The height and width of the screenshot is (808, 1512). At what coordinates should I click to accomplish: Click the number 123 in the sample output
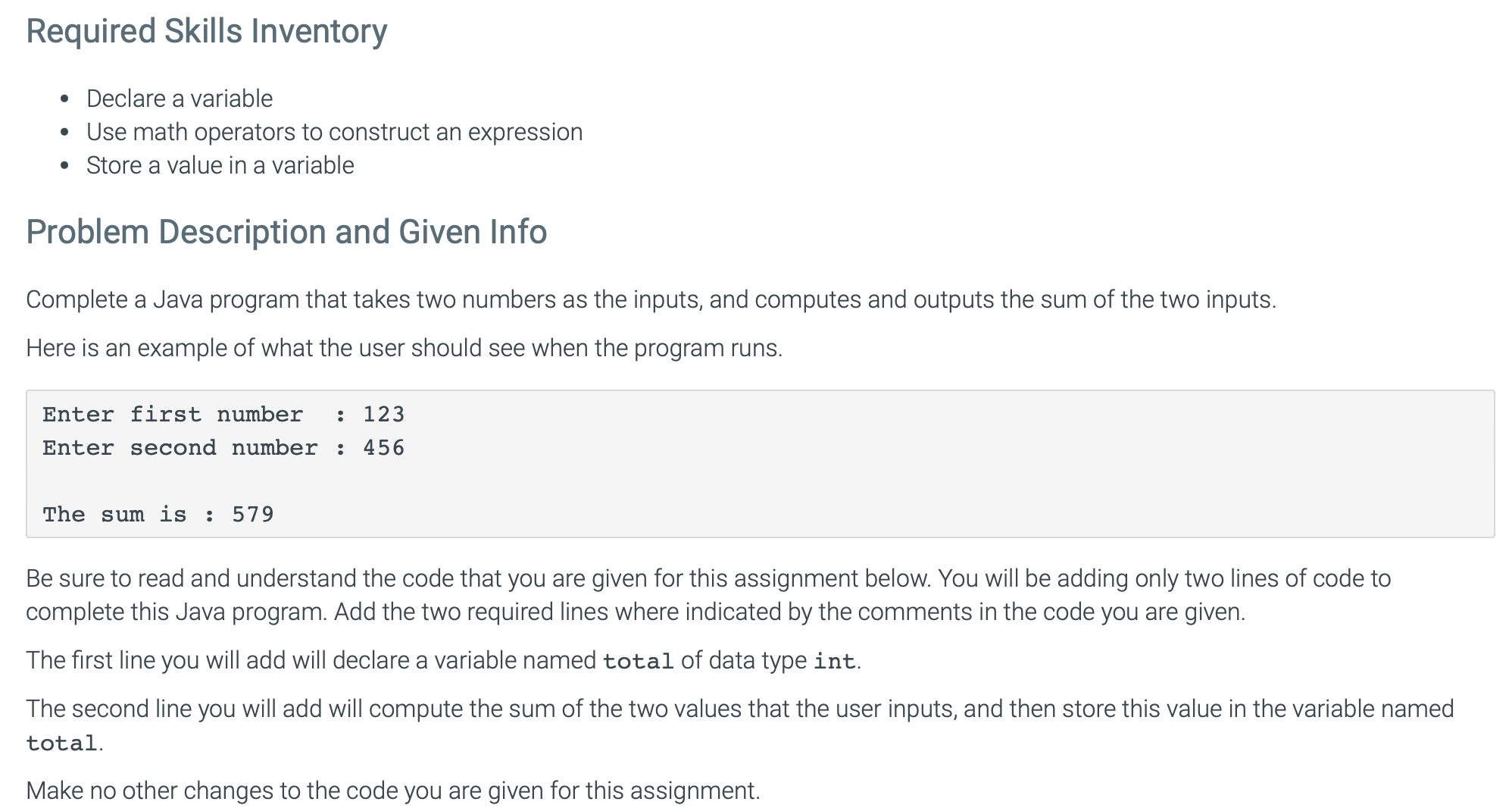pyautogui.click(x=384, y=415)
